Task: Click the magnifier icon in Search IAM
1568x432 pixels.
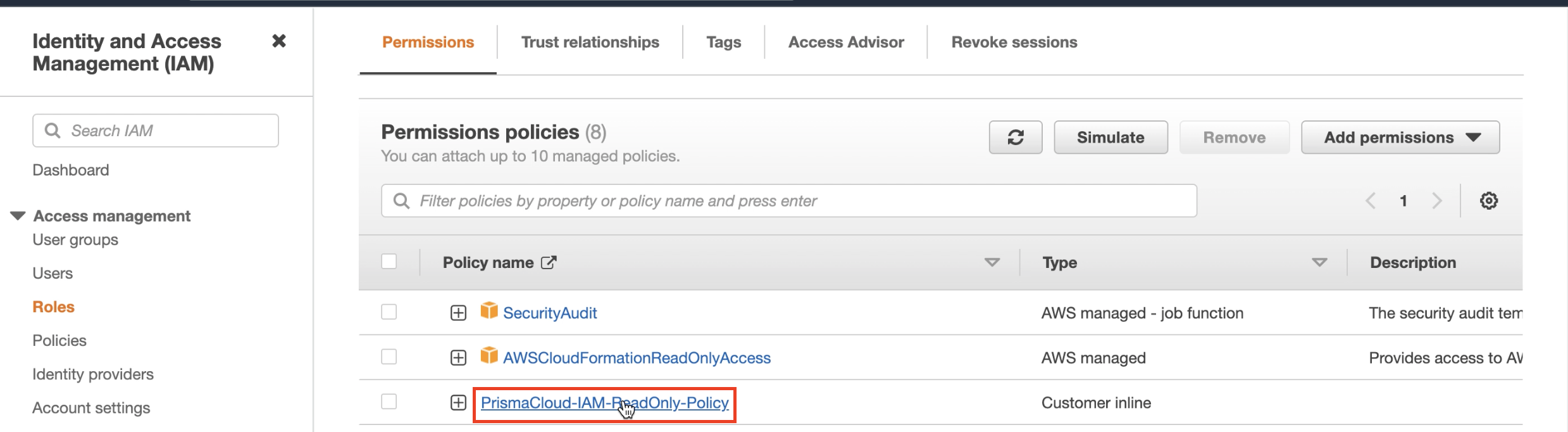Action: coord(53,130)
